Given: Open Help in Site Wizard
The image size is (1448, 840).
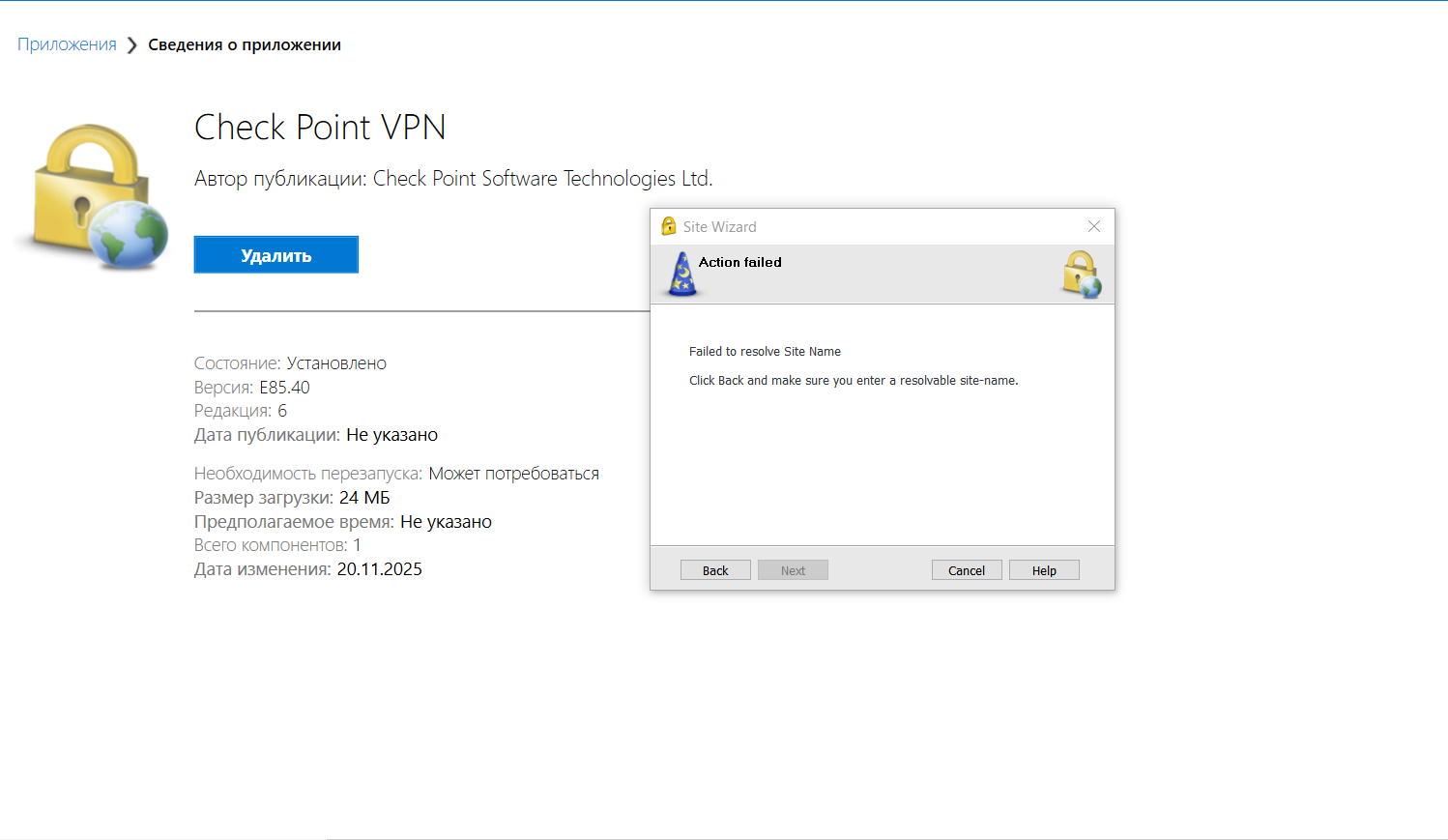Looking at the screenshot, I should coord(1044,570).
